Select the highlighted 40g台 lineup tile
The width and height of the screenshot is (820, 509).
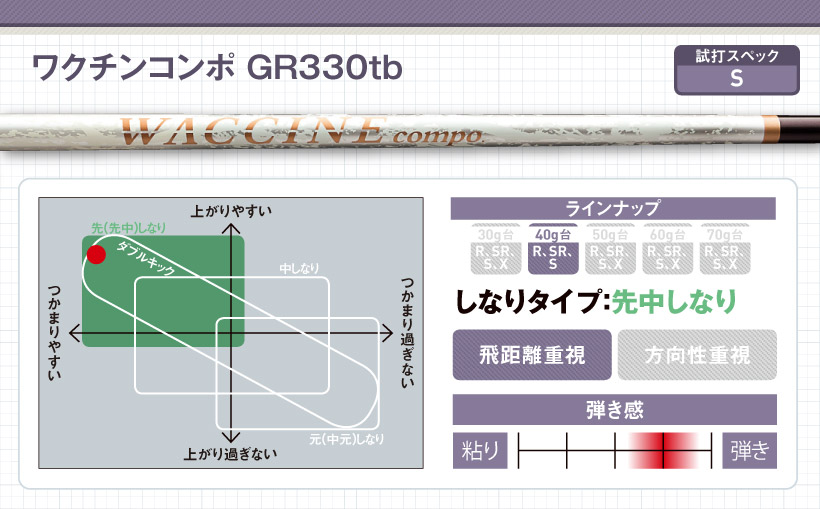pos(555,249)
